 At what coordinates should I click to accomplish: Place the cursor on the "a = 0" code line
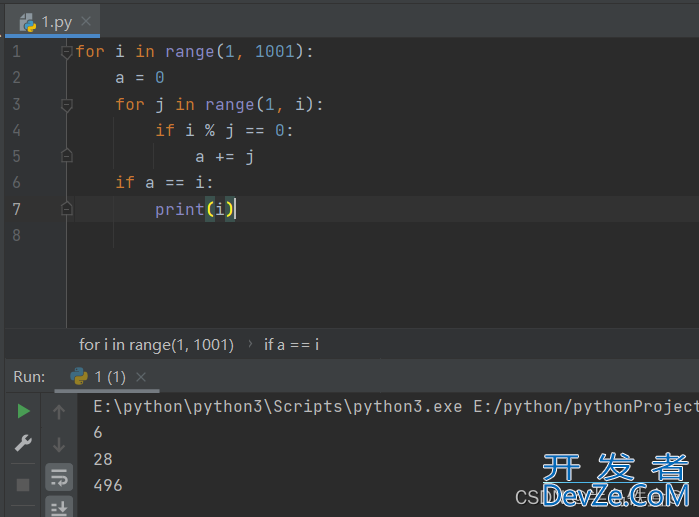pyautogui.click(x=140, y=78)
